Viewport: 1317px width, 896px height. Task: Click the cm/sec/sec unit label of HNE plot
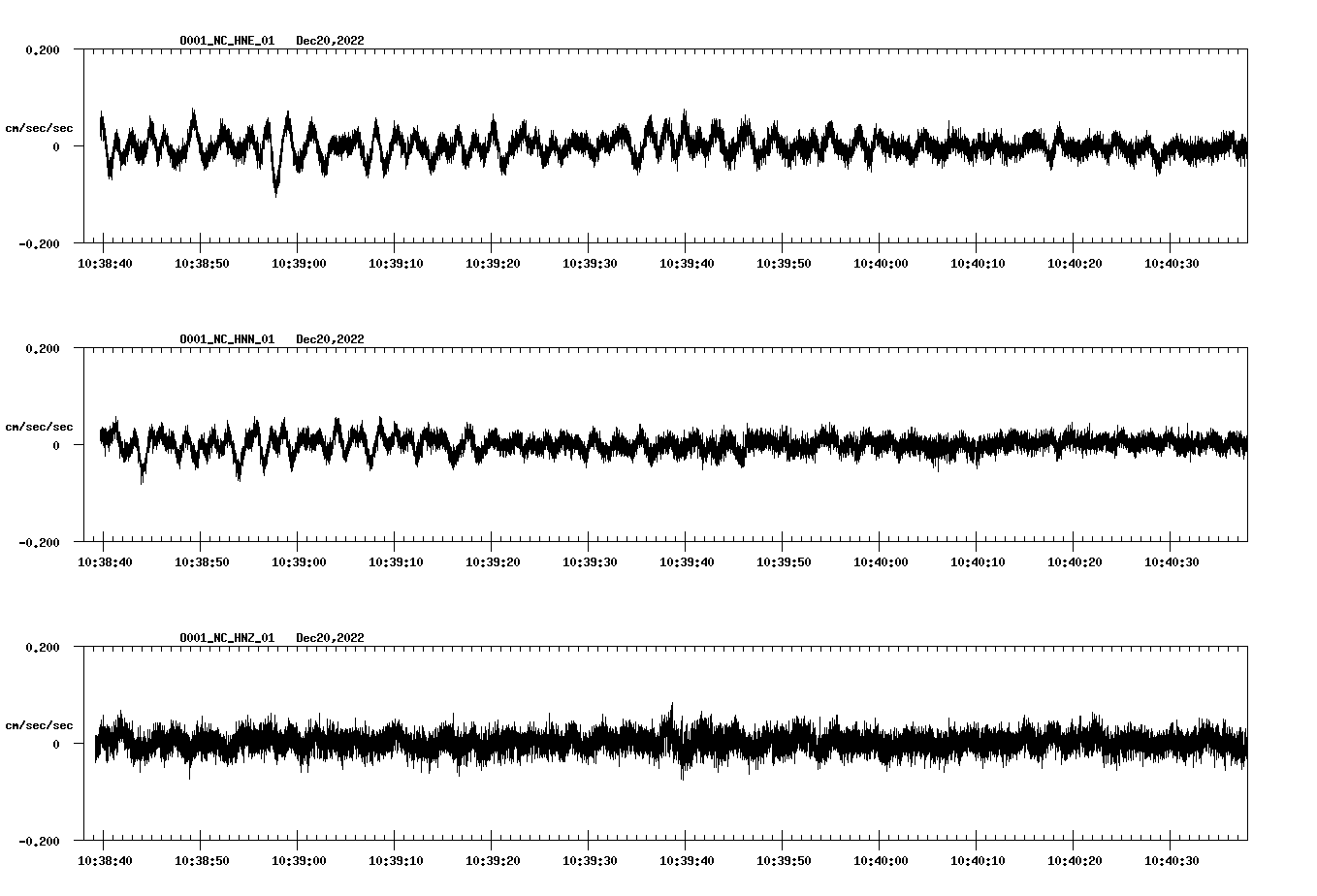[x=39, y=128]
